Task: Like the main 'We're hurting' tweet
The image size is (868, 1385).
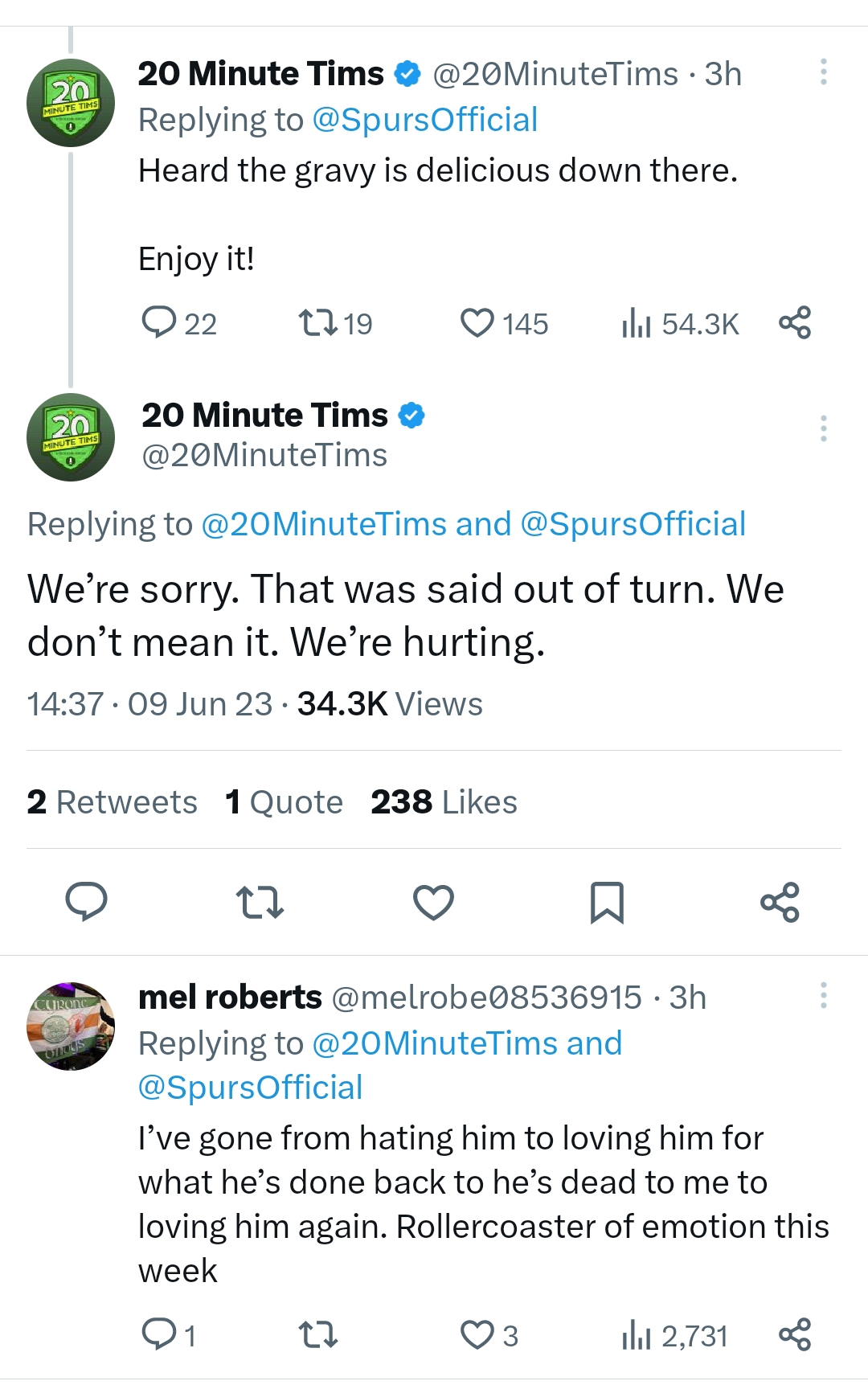Action: tap(434, 902)
